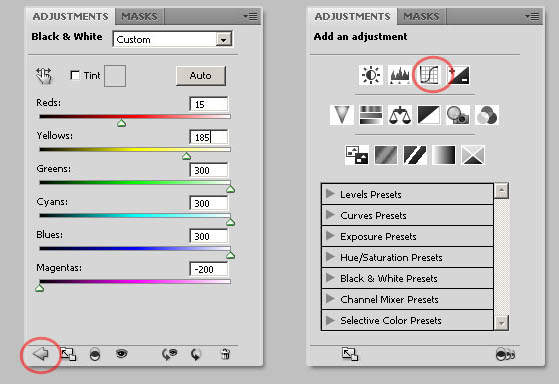This screenshot has width=559, height=384.
Task: Delete this adjustment layer with the trash icon
Action: (225, 354)
